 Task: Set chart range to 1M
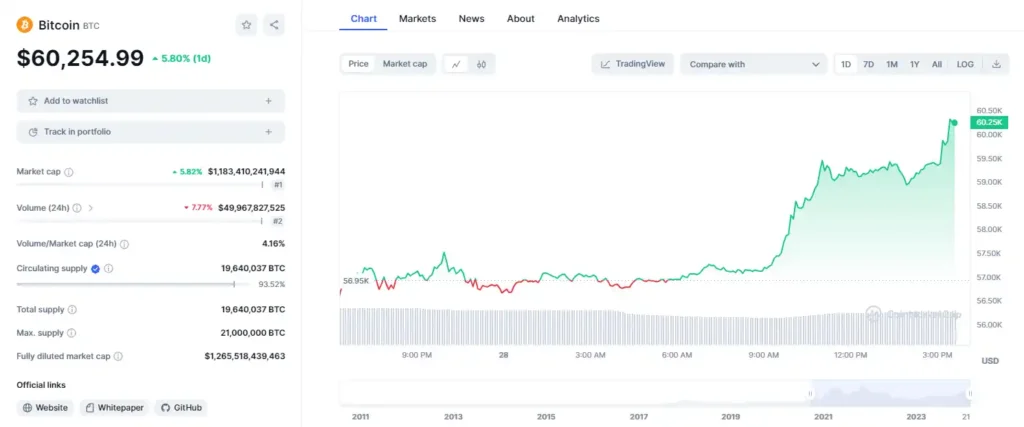click(x=891, y=64)
